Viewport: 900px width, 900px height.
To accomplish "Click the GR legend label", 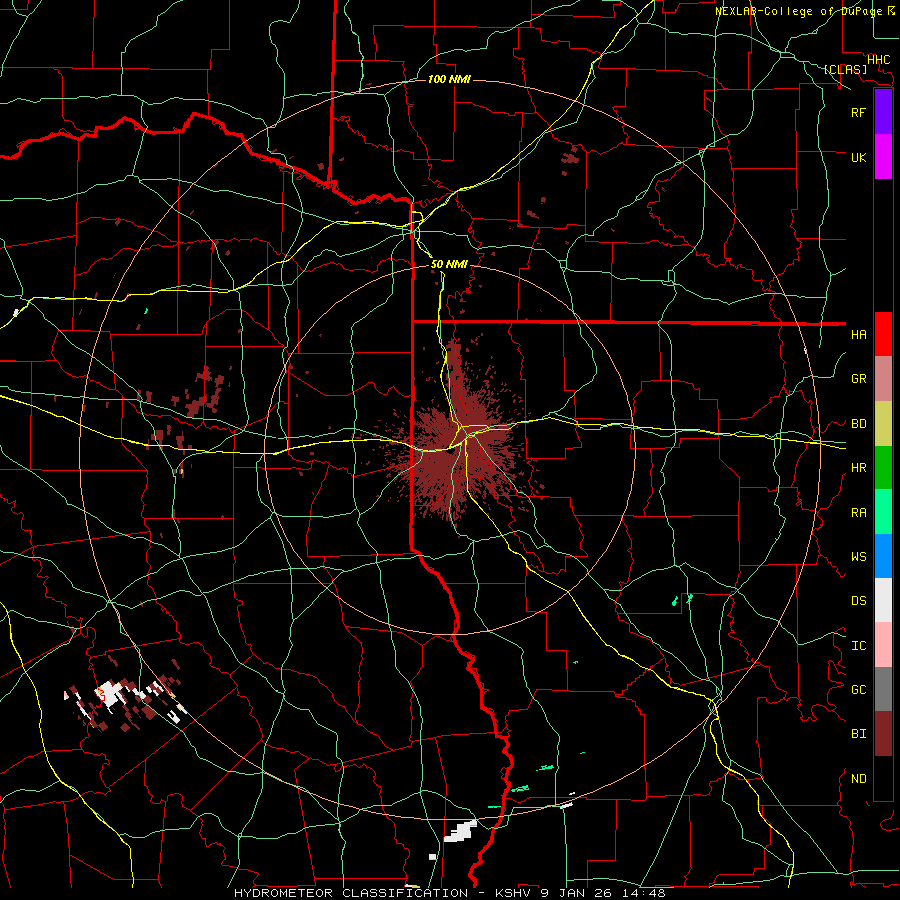I will coord(858,379).
